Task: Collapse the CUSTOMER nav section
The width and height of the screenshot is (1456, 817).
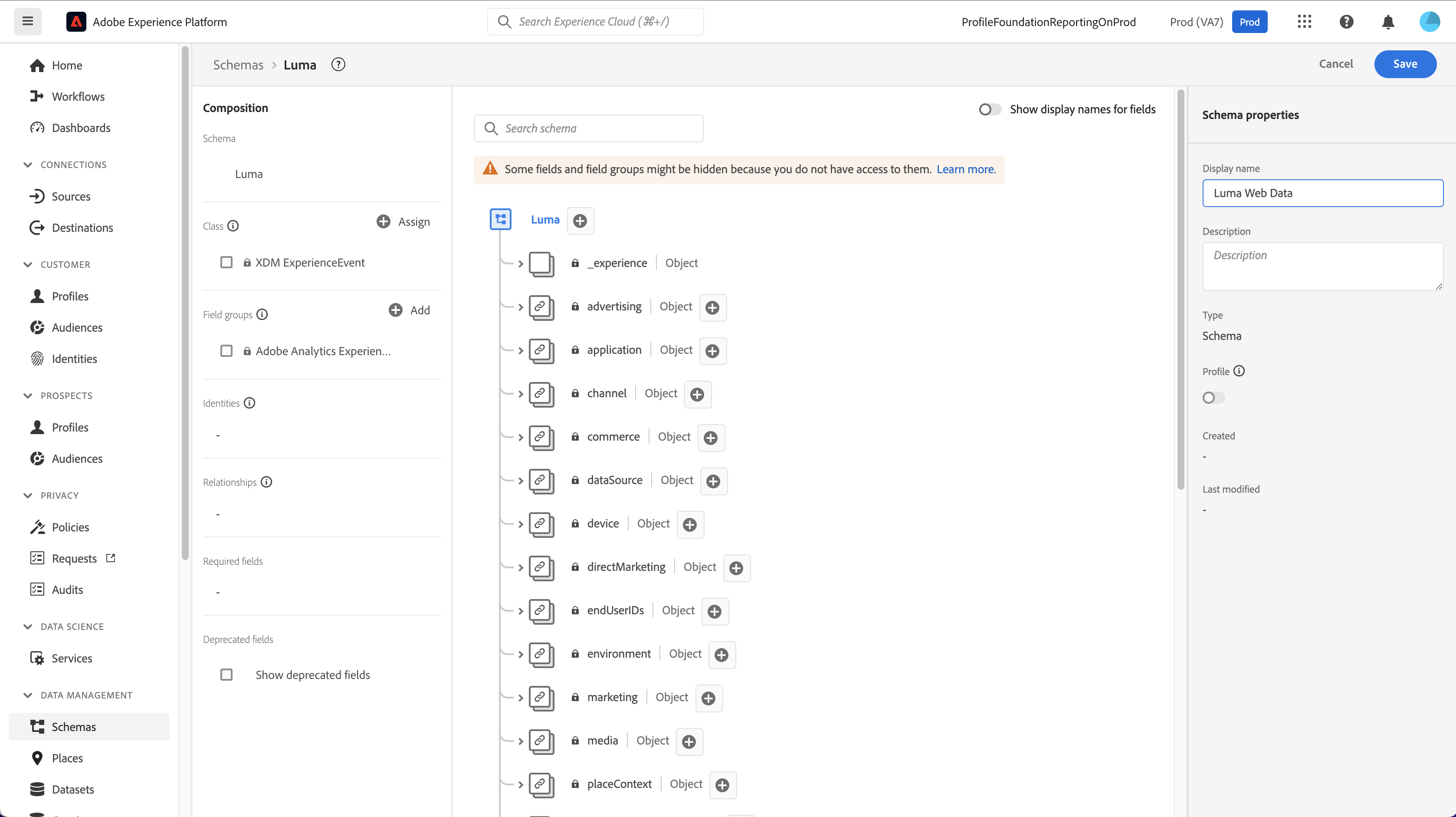Action: [28, 265]
